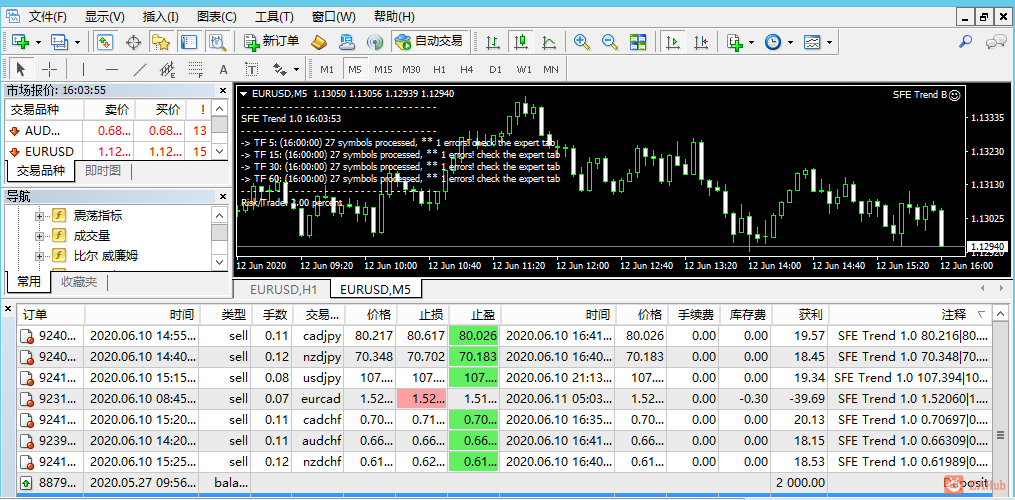The image size is (1015, 500).
Task: Open the profiles icon
Action: click(60, 42)
